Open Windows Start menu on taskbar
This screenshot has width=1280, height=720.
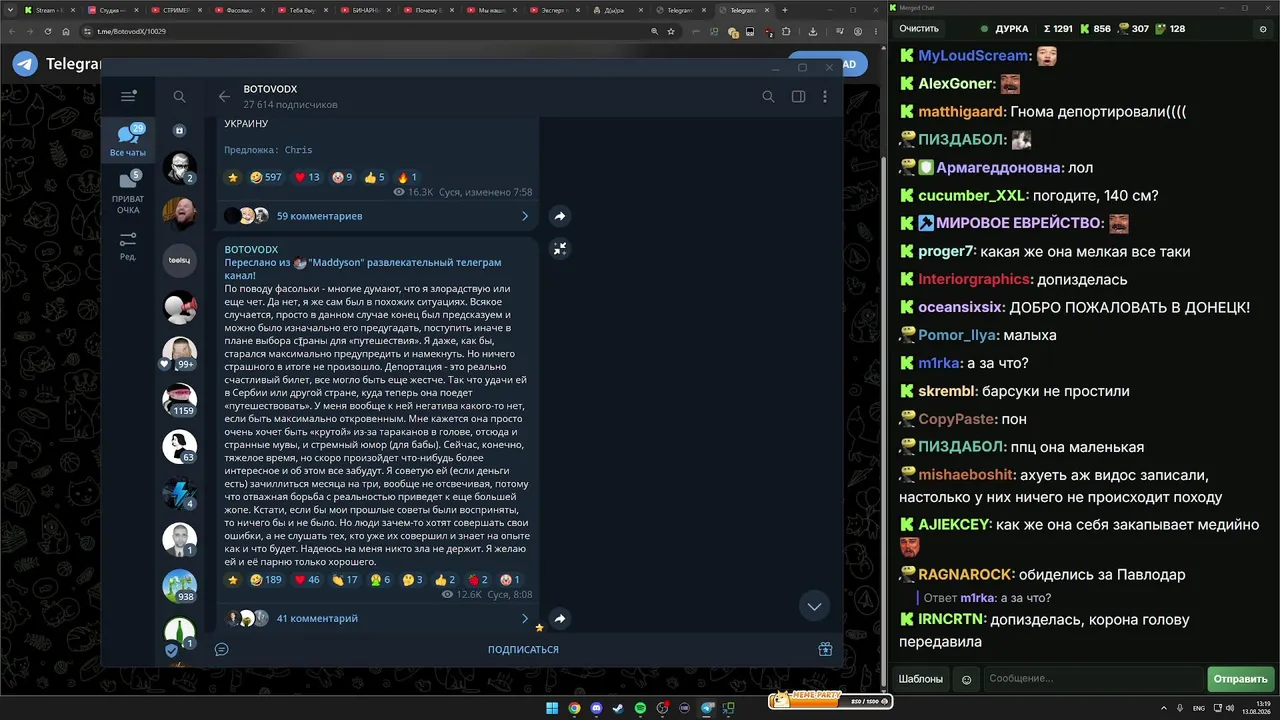[x=551, y=708]
